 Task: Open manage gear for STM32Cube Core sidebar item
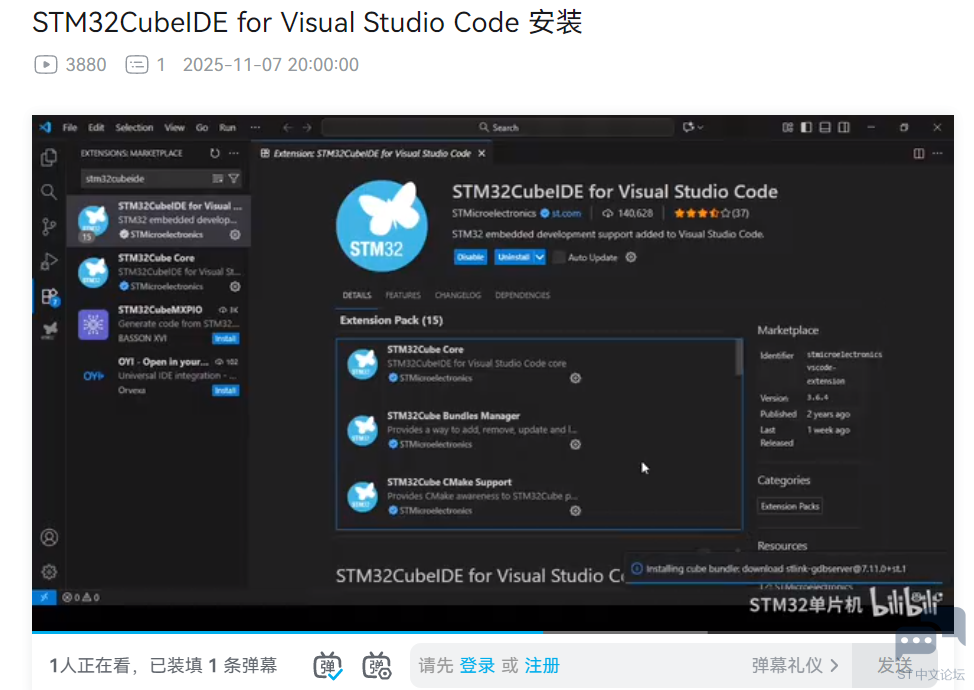pos(235,286)
